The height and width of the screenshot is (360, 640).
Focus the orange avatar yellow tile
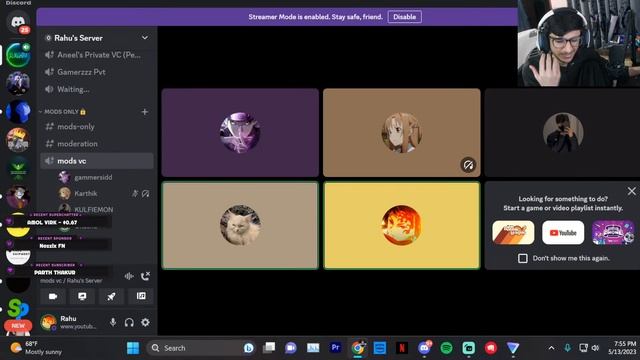pyautogui.click(x=402, y=225)
